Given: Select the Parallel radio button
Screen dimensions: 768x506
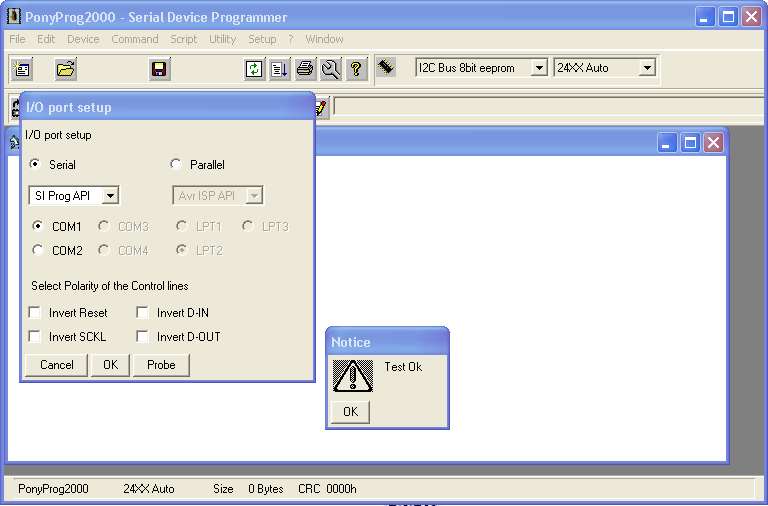Looking at the screenshot, I should click(177, 165).
